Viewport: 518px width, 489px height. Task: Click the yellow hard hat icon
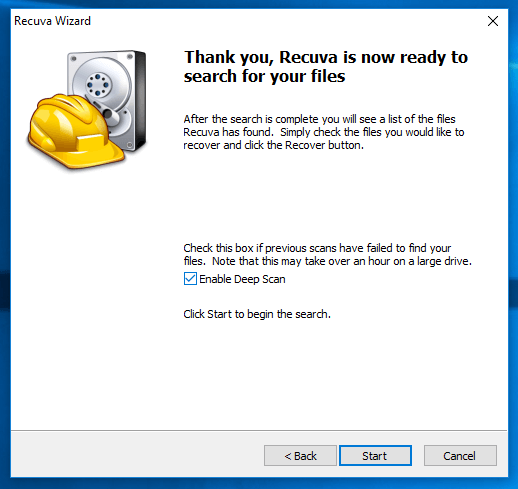(75, 132)
